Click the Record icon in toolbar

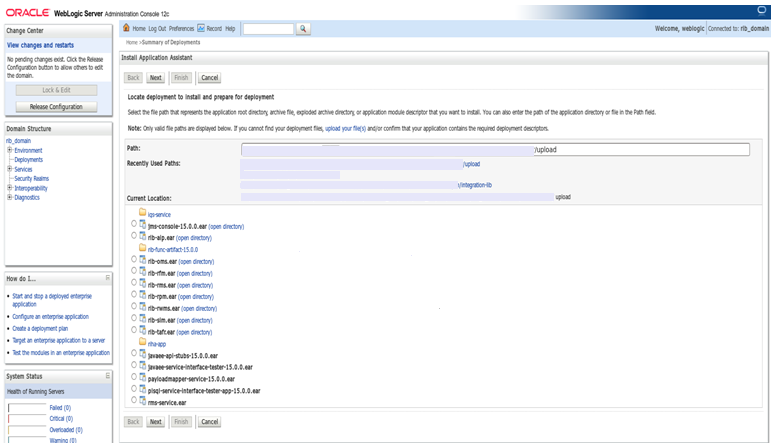tap(201, 28)
